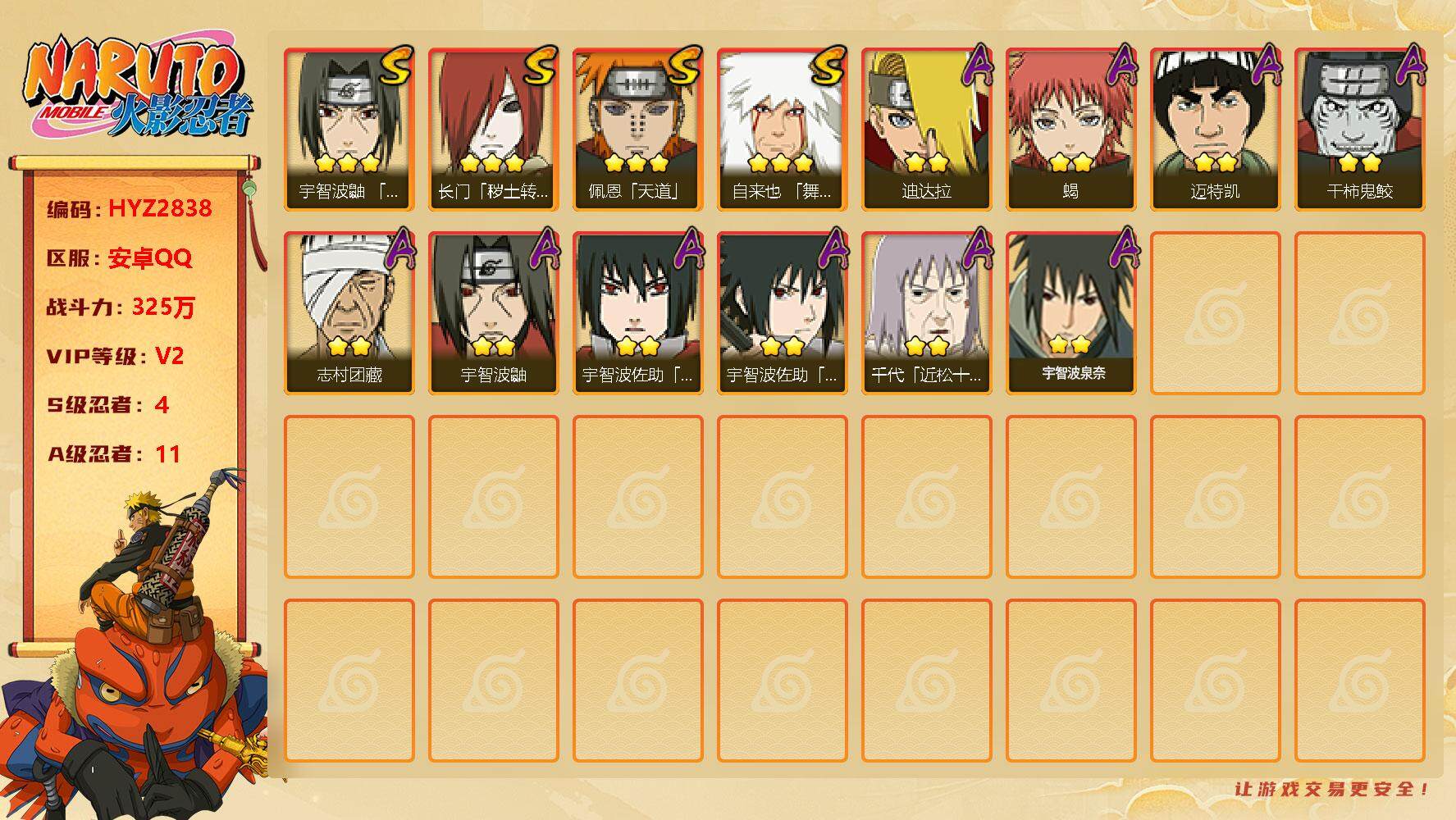Click the A rank badge on 志村团藏
This screenshot has width=1456, height=820.
(x=399, y=249)
